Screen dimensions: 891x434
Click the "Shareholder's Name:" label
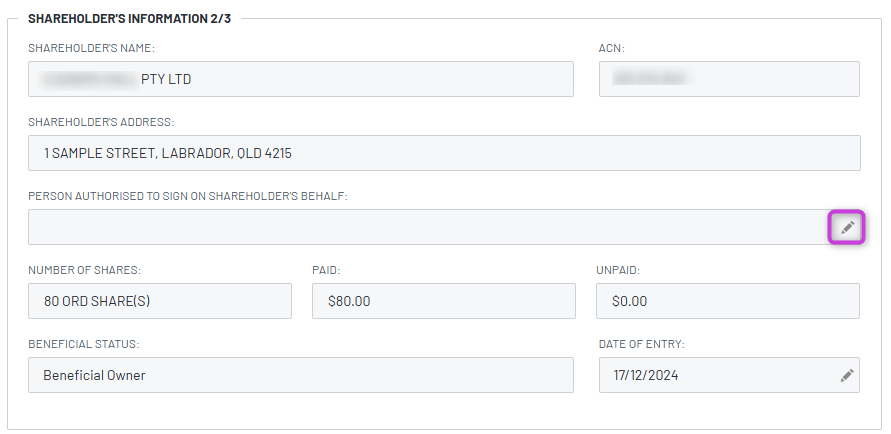[x=91, y=48]
